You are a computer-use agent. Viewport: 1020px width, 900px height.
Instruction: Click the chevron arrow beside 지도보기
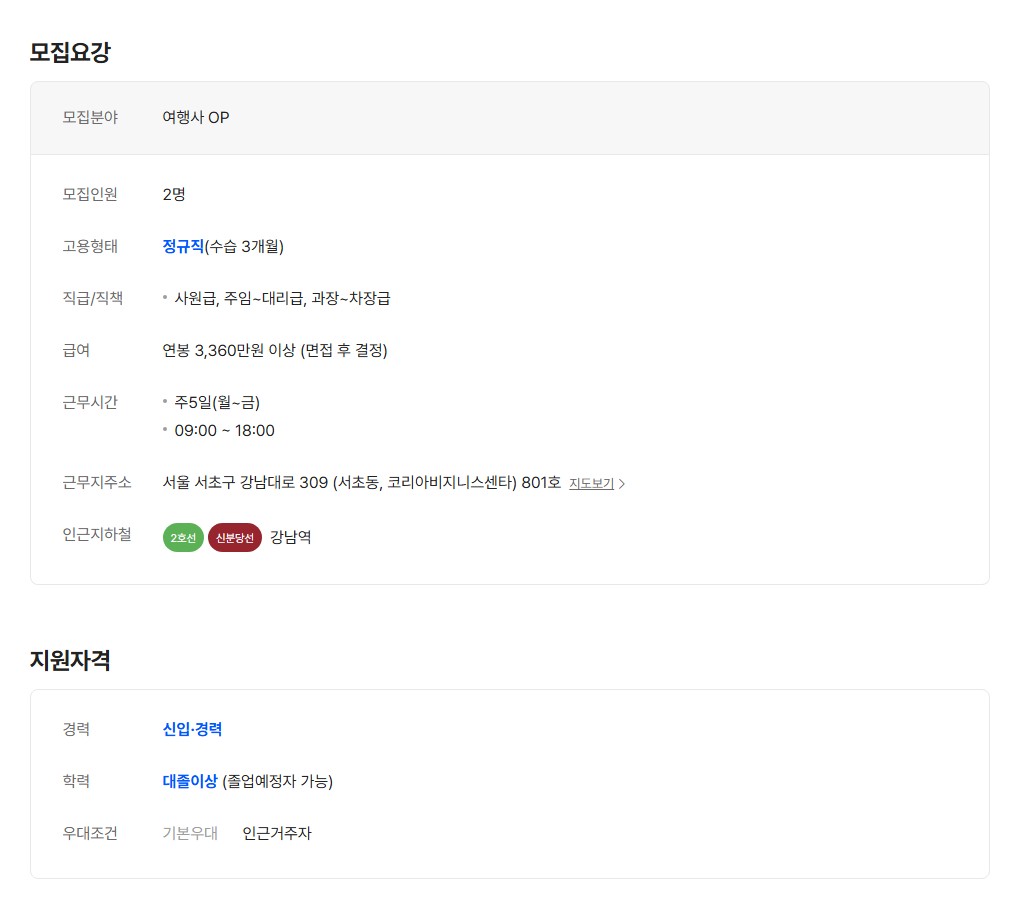coord(622,484)
